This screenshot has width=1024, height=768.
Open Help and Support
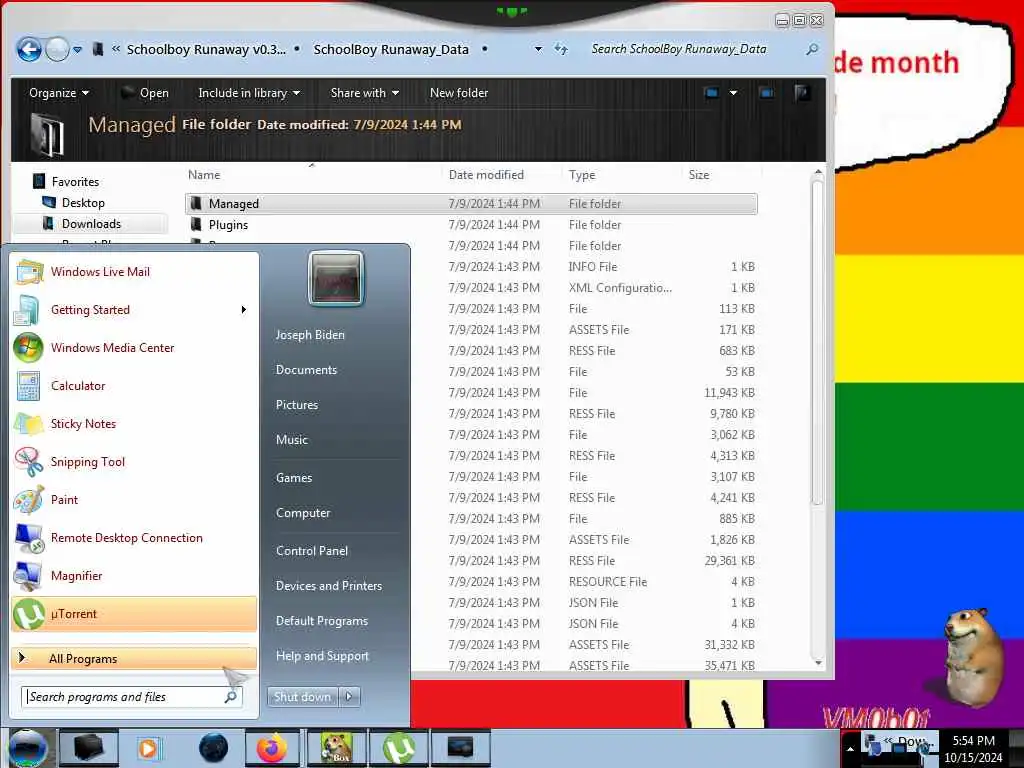pos(323,656)
